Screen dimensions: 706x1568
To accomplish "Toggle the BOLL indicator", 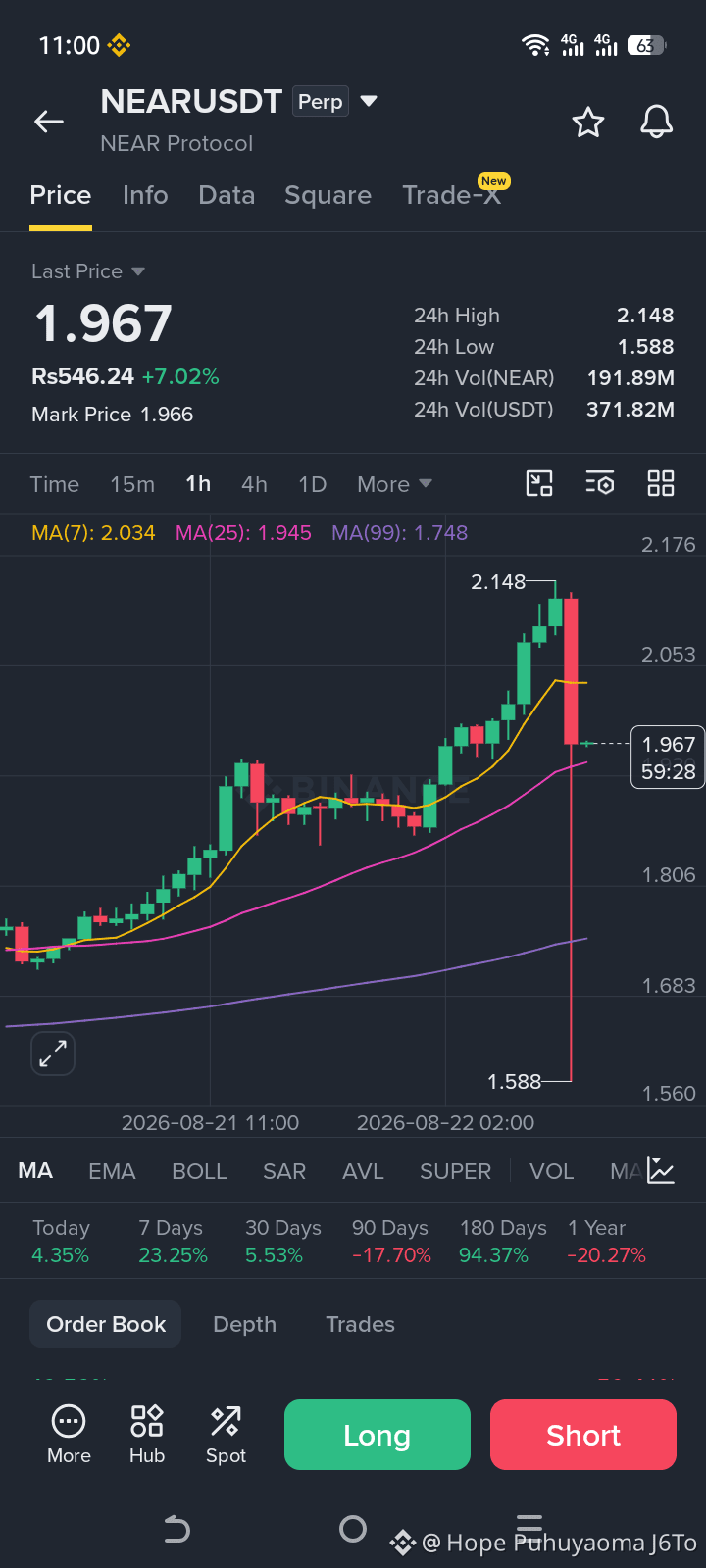I will click(x=199, y=1171).
